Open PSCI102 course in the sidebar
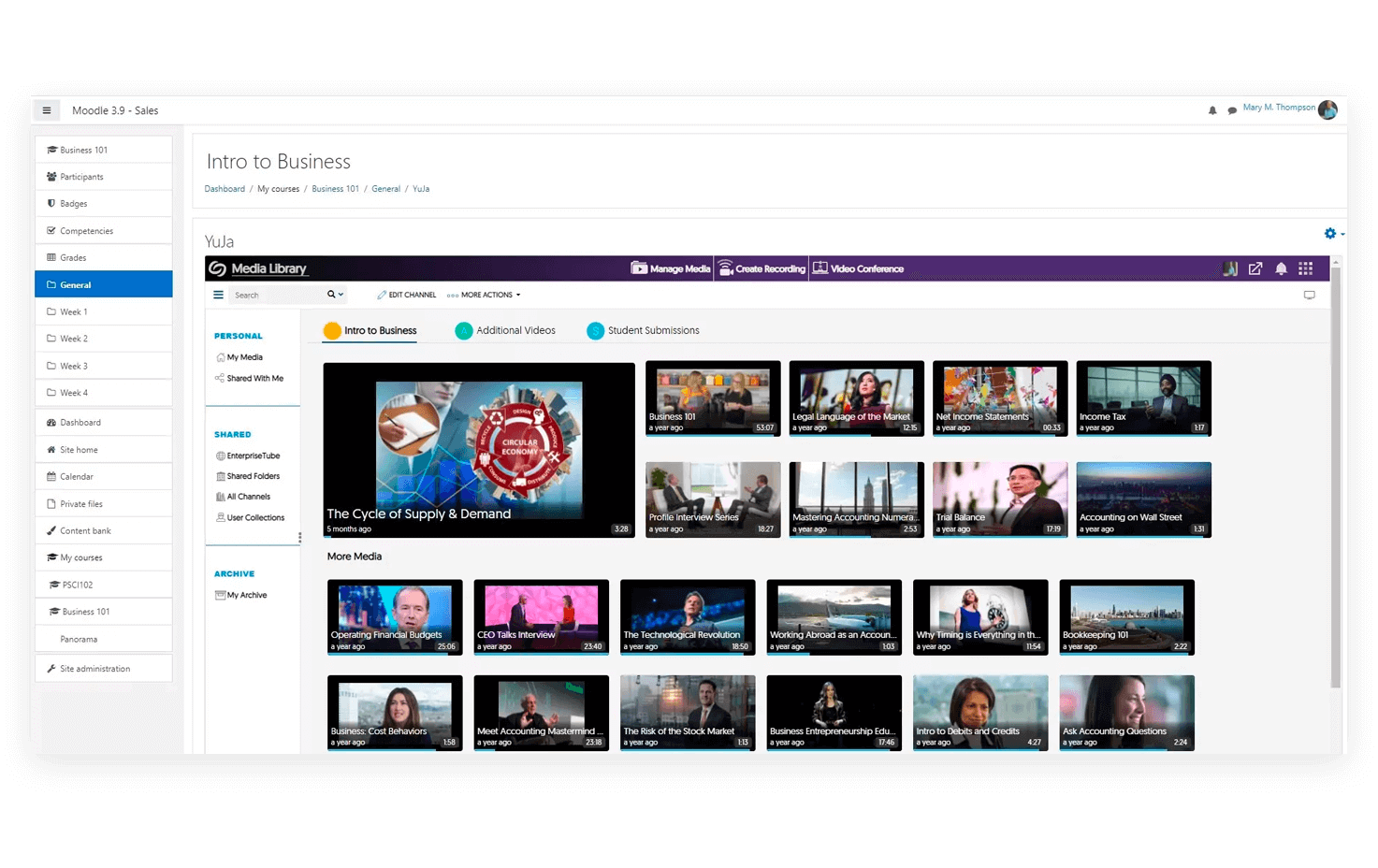The image size is (1378, 868). coord(104,585)
